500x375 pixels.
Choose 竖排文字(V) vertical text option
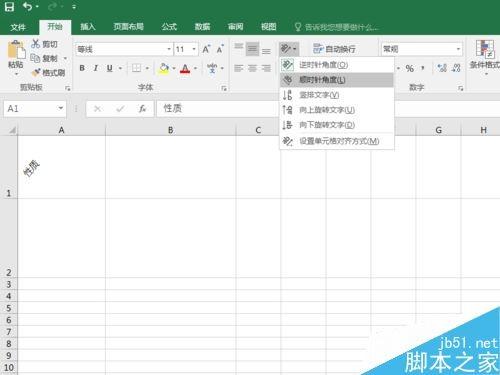click(337, 95)
